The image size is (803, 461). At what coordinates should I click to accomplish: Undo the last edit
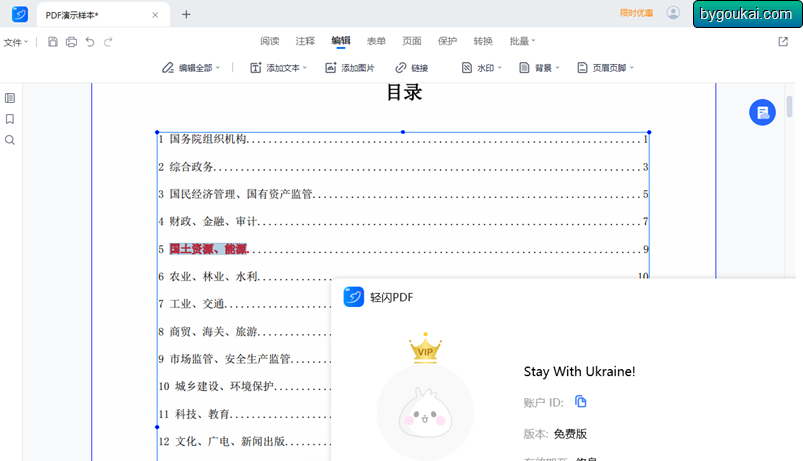tap(90, 42)
